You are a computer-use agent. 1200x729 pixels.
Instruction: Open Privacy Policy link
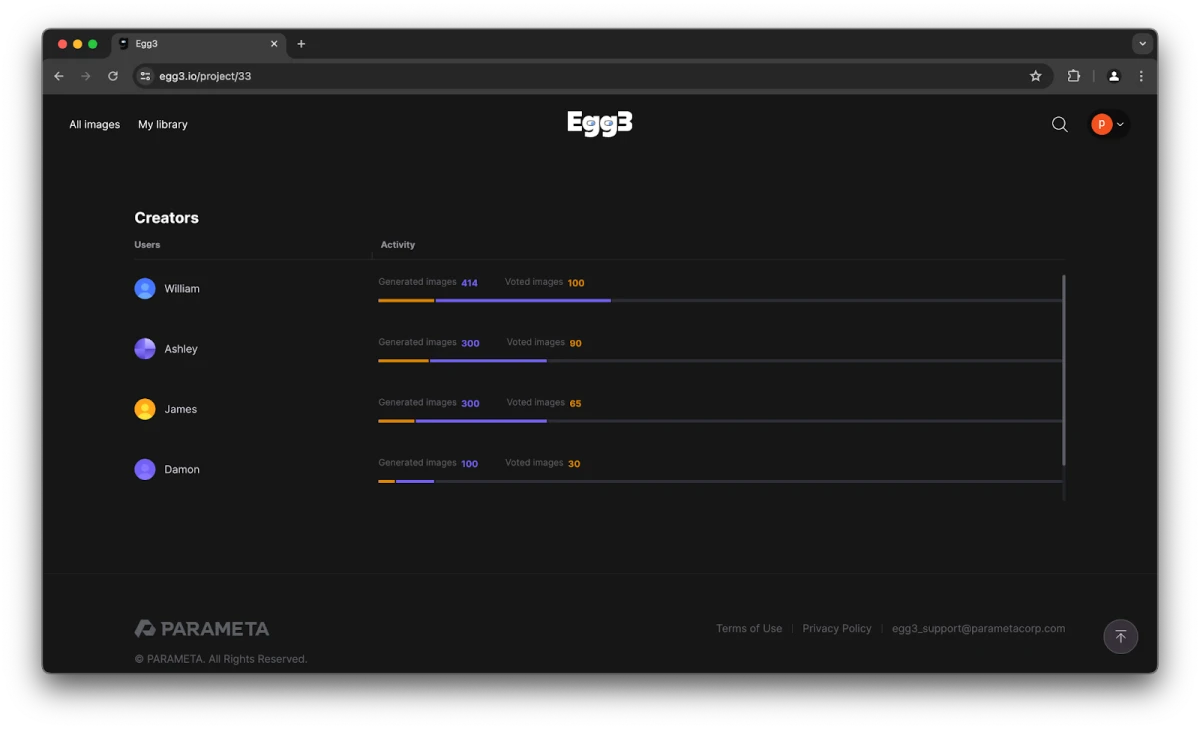837,629
